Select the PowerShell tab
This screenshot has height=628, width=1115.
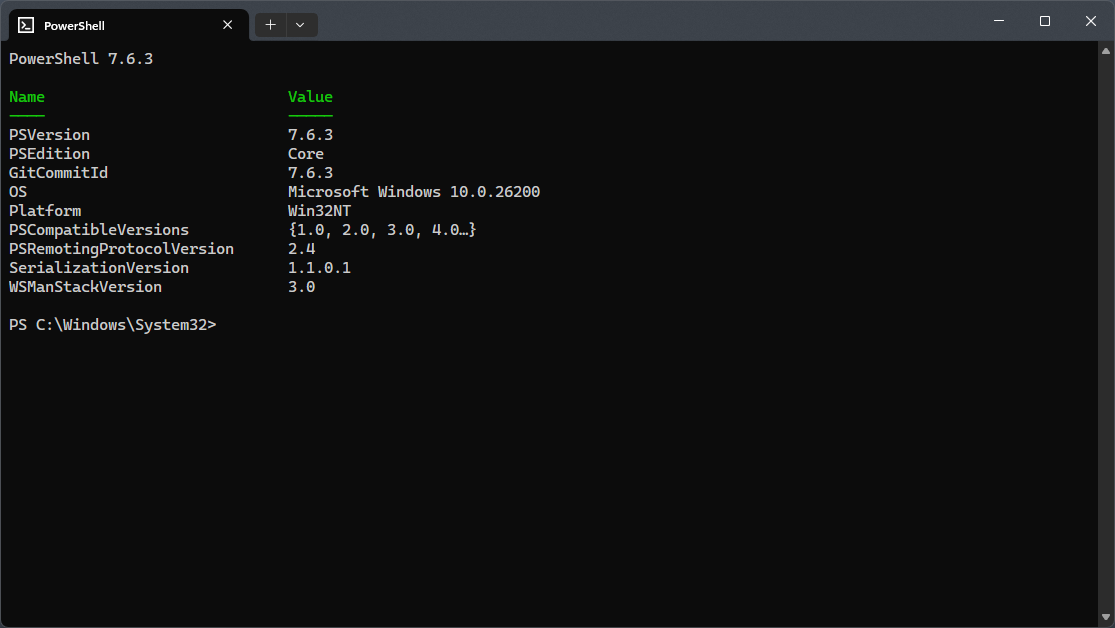coord(129,25)
